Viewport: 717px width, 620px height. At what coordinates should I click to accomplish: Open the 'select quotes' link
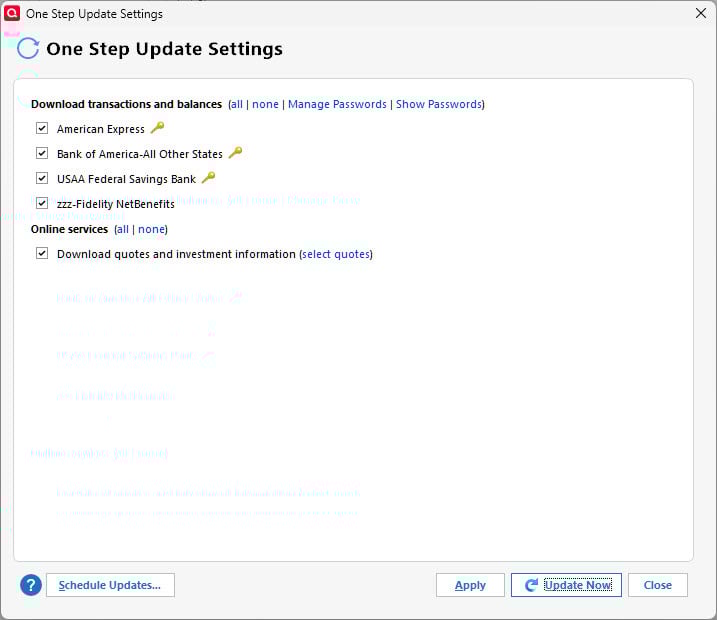tap(336, 254)
